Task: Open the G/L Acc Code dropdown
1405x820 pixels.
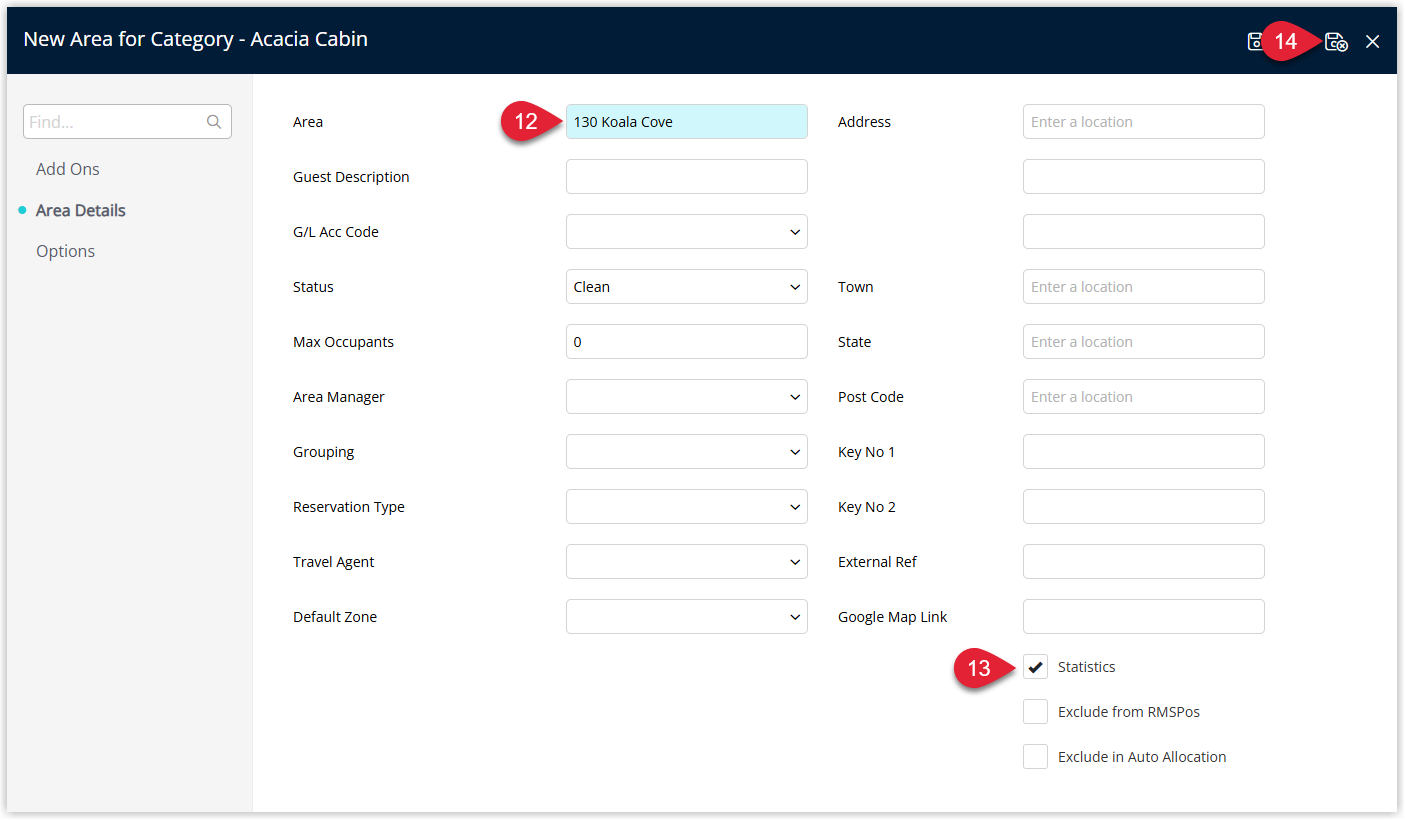Action: [687, 232]
